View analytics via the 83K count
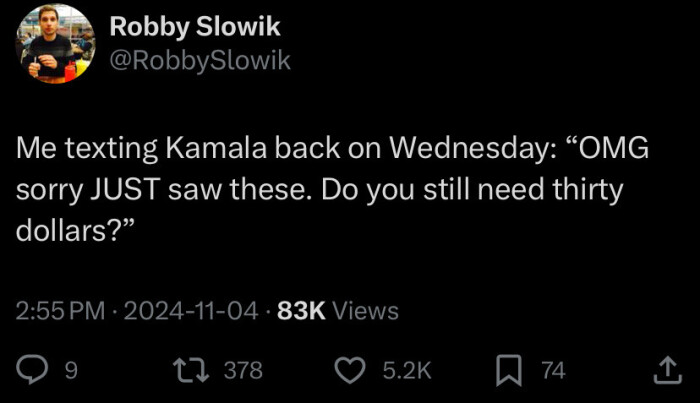This screenshot has height=403, width=700. tap(300, 311)
